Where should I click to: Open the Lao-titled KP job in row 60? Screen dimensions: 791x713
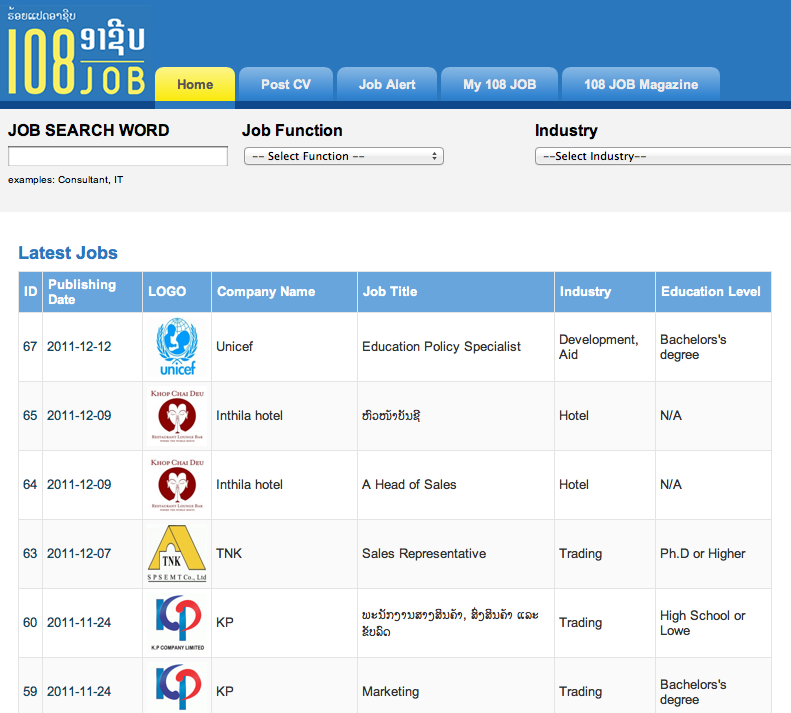[450, 623]
